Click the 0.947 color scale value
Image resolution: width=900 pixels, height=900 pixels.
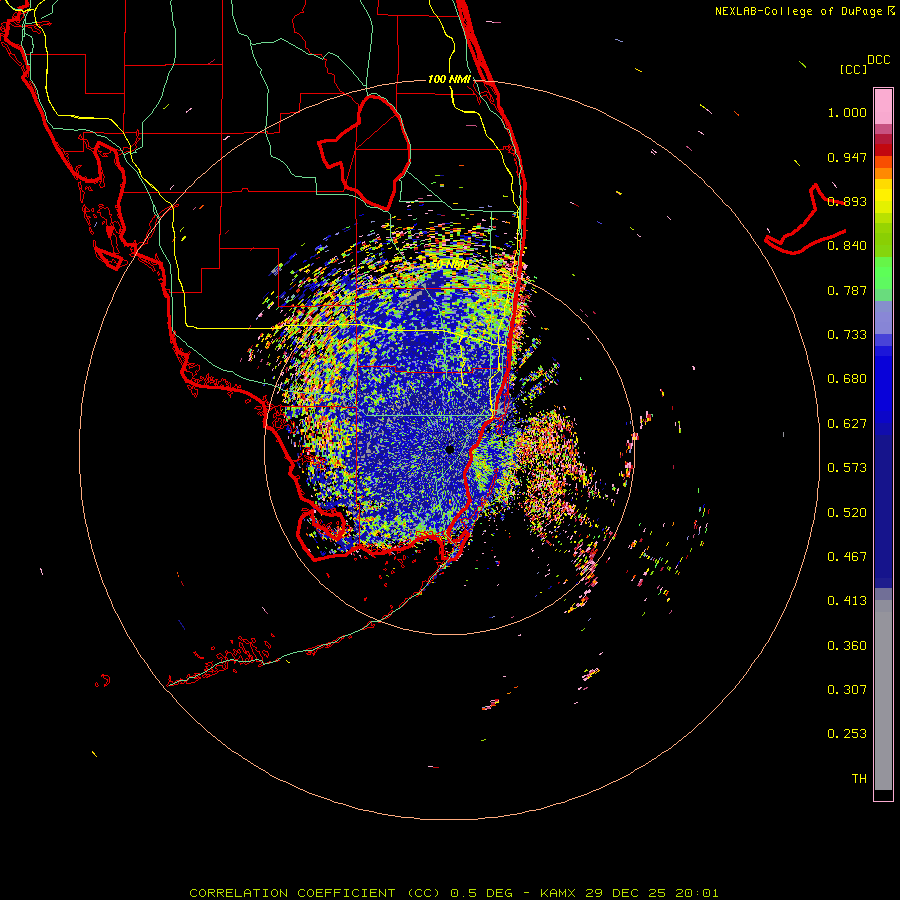847,157
